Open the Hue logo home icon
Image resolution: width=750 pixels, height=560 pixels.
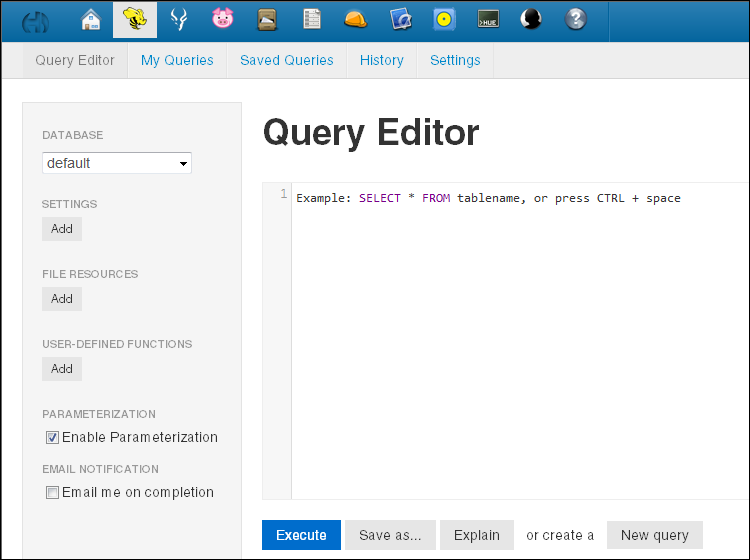35,22
